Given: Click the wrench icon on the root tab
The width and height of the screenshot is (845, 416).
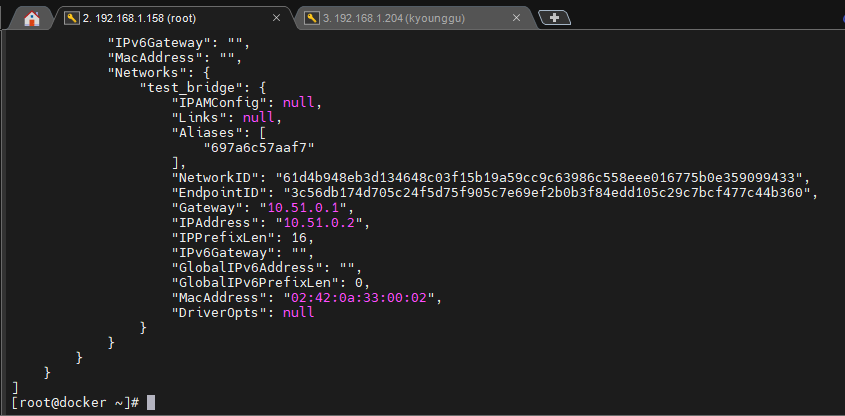Looking at the screenshot, I should pyautogui.click(x=72, y=18).
